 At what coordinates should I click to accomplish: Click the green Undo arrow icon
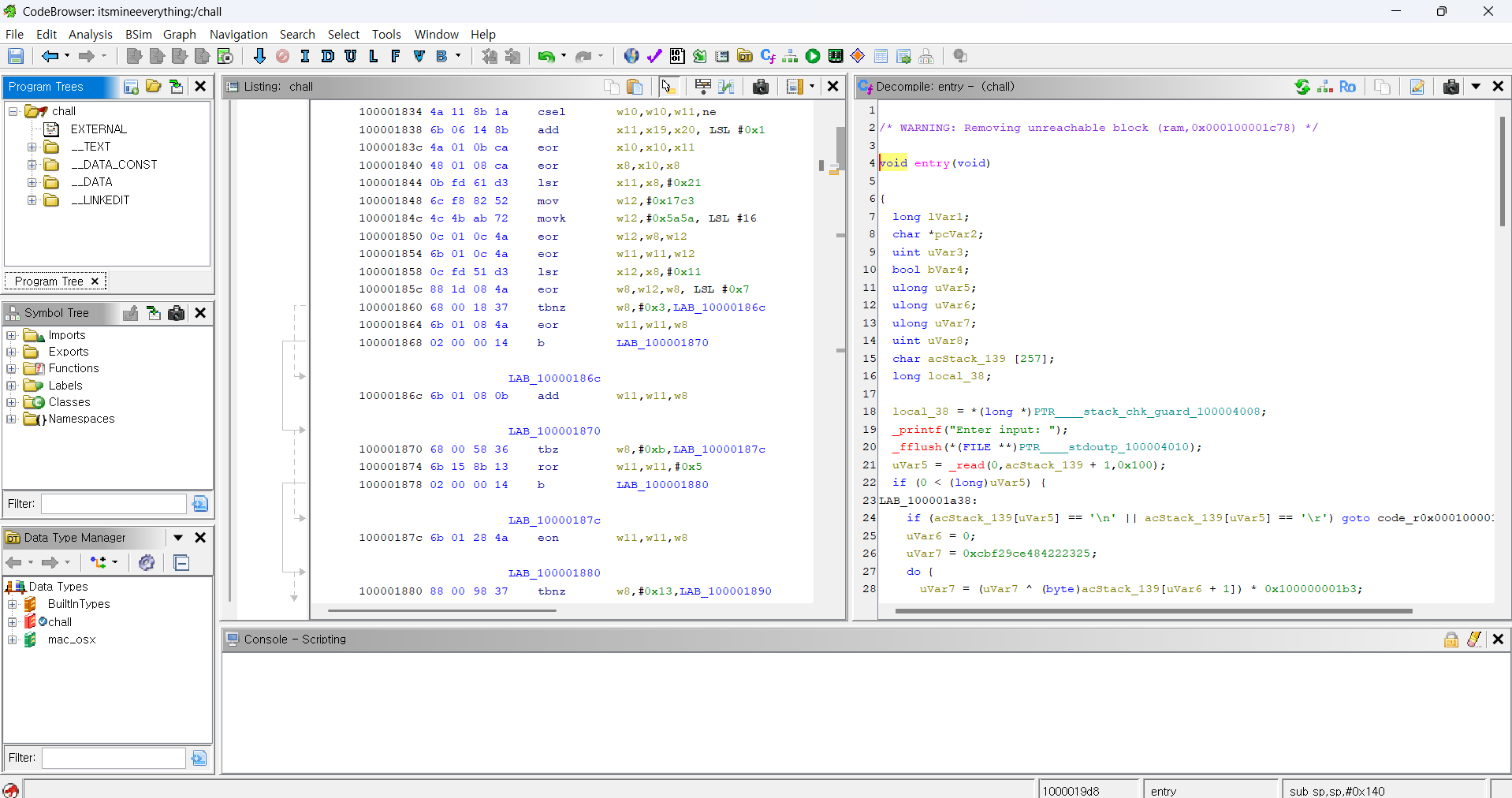pyautogui.click(x=546, y=56)
